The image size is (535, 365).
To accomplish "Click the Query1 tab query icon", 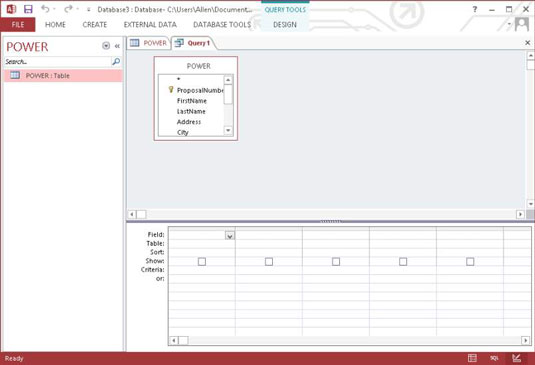I will click(x=179, y=43).
